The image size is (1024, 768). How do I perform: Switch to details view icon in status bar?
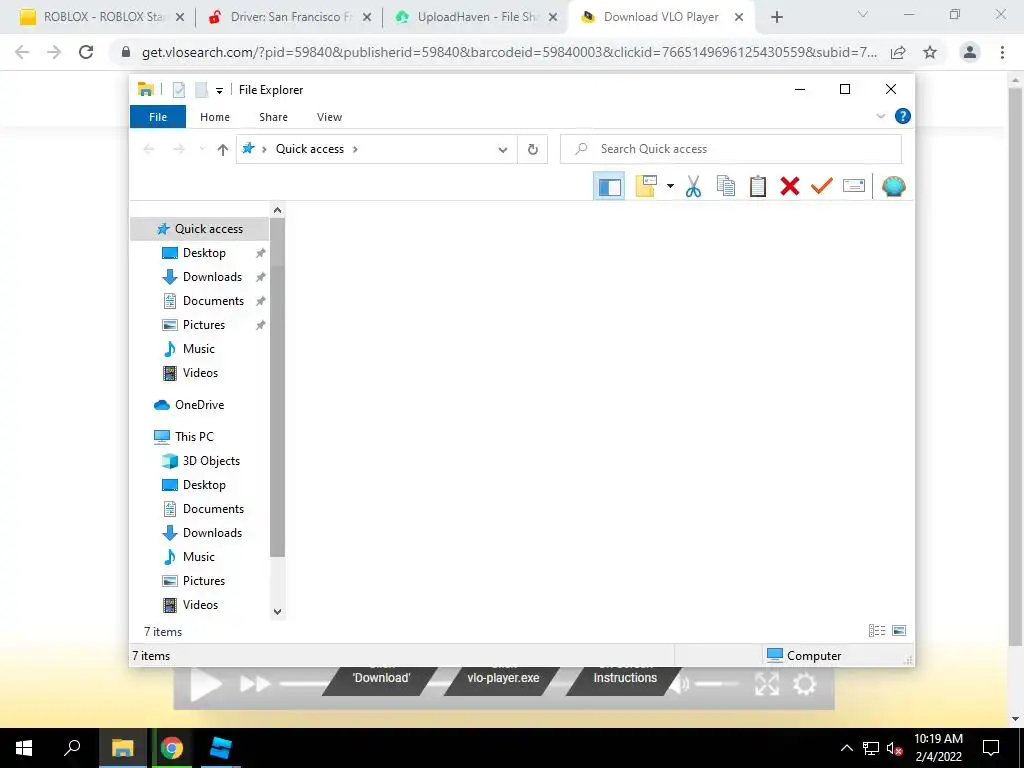tap(877, 631)
